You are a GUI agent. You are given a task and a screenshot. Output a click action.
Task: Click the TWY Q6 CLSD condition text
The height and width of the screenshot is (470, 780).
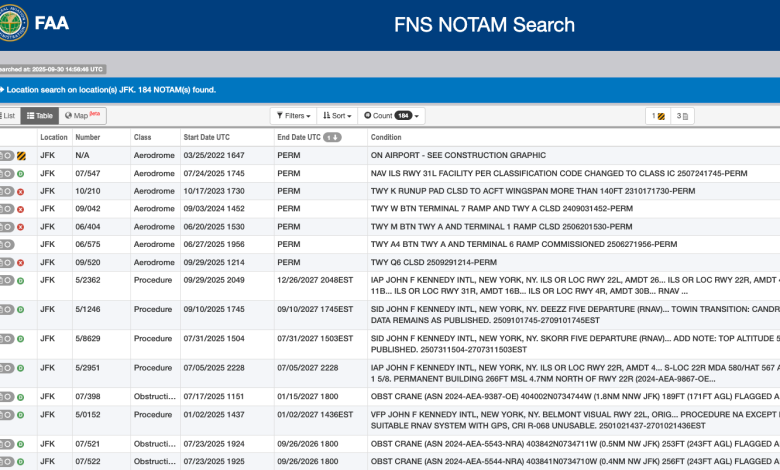click(x=434, y=262)
